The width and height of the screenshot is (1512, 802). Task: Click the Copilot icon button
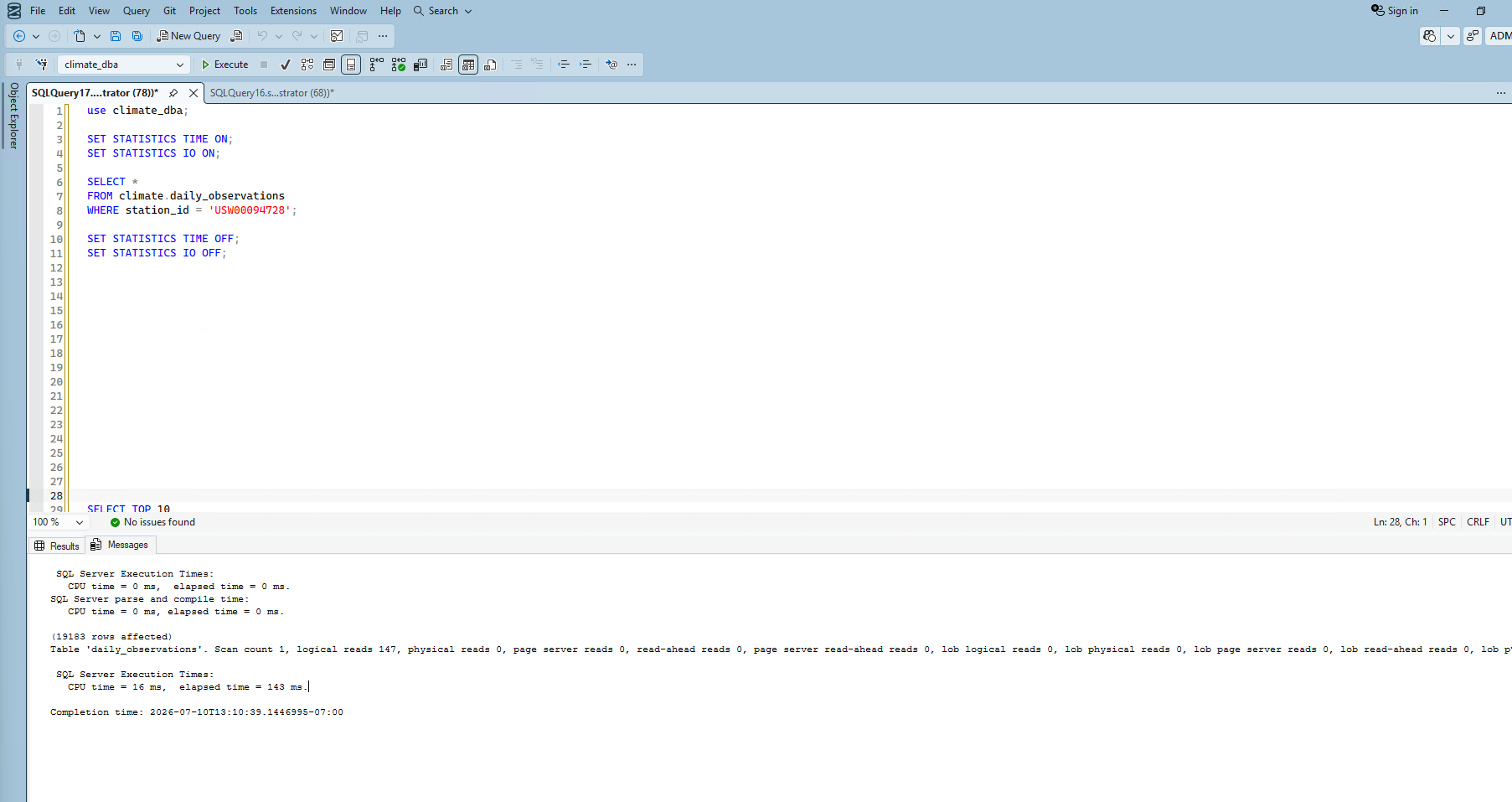point(1430,36)
